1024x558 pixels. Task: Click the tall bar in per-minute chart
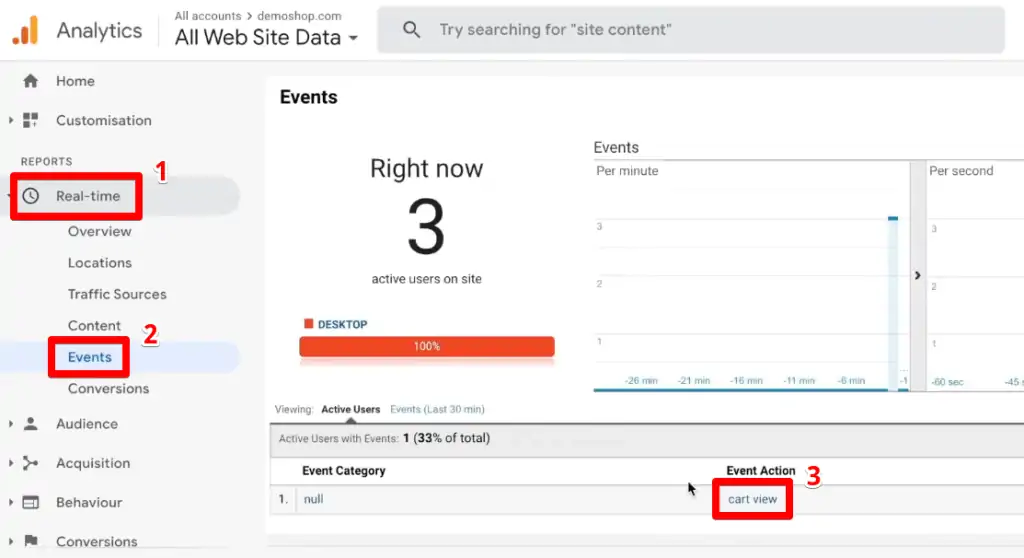[893, 303]
